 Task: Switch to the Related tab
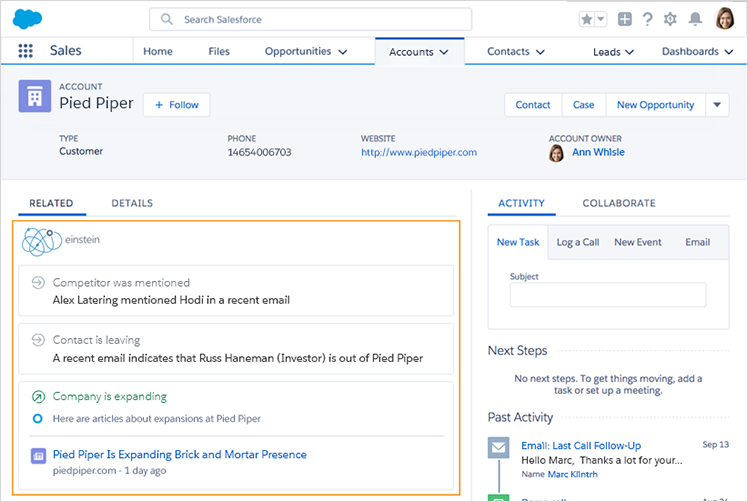tap(52, 203)
